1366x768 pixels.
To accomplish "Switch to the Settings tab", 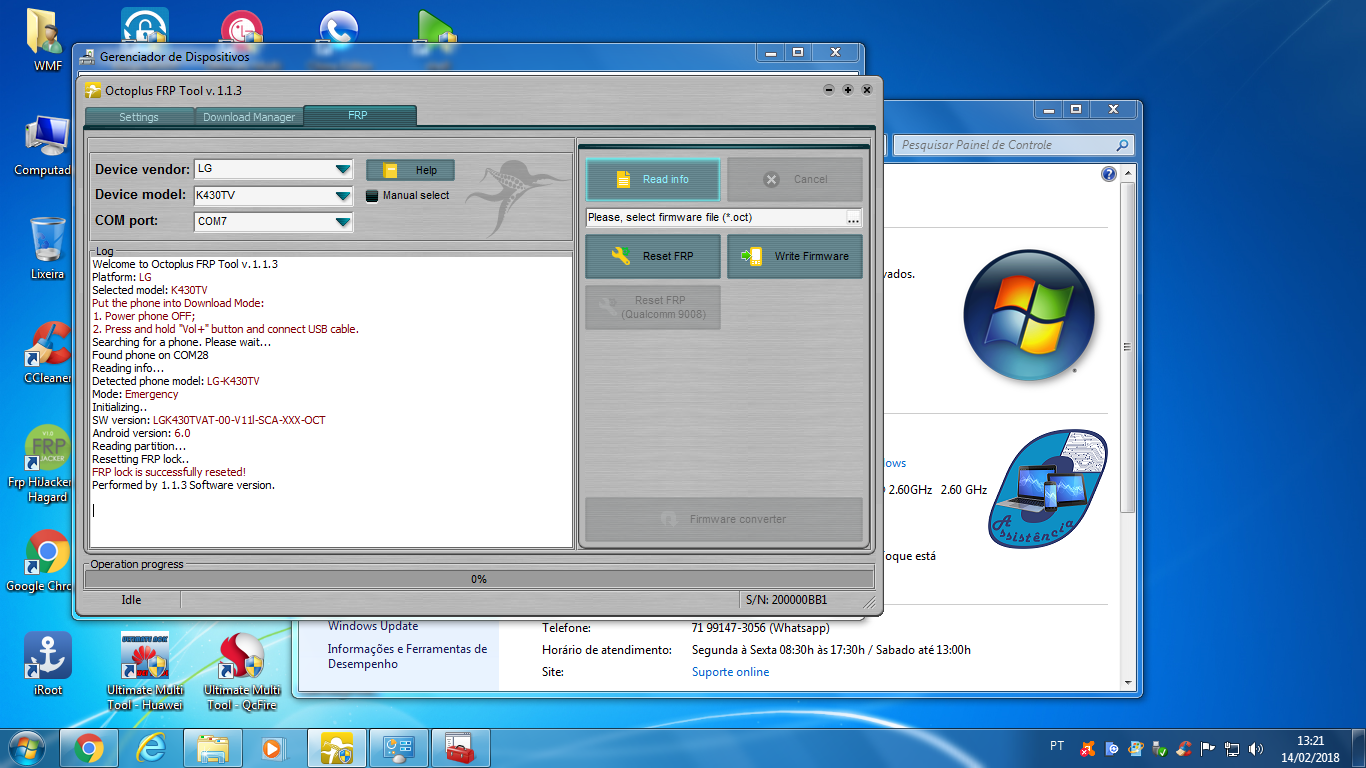I will [139, 117].
